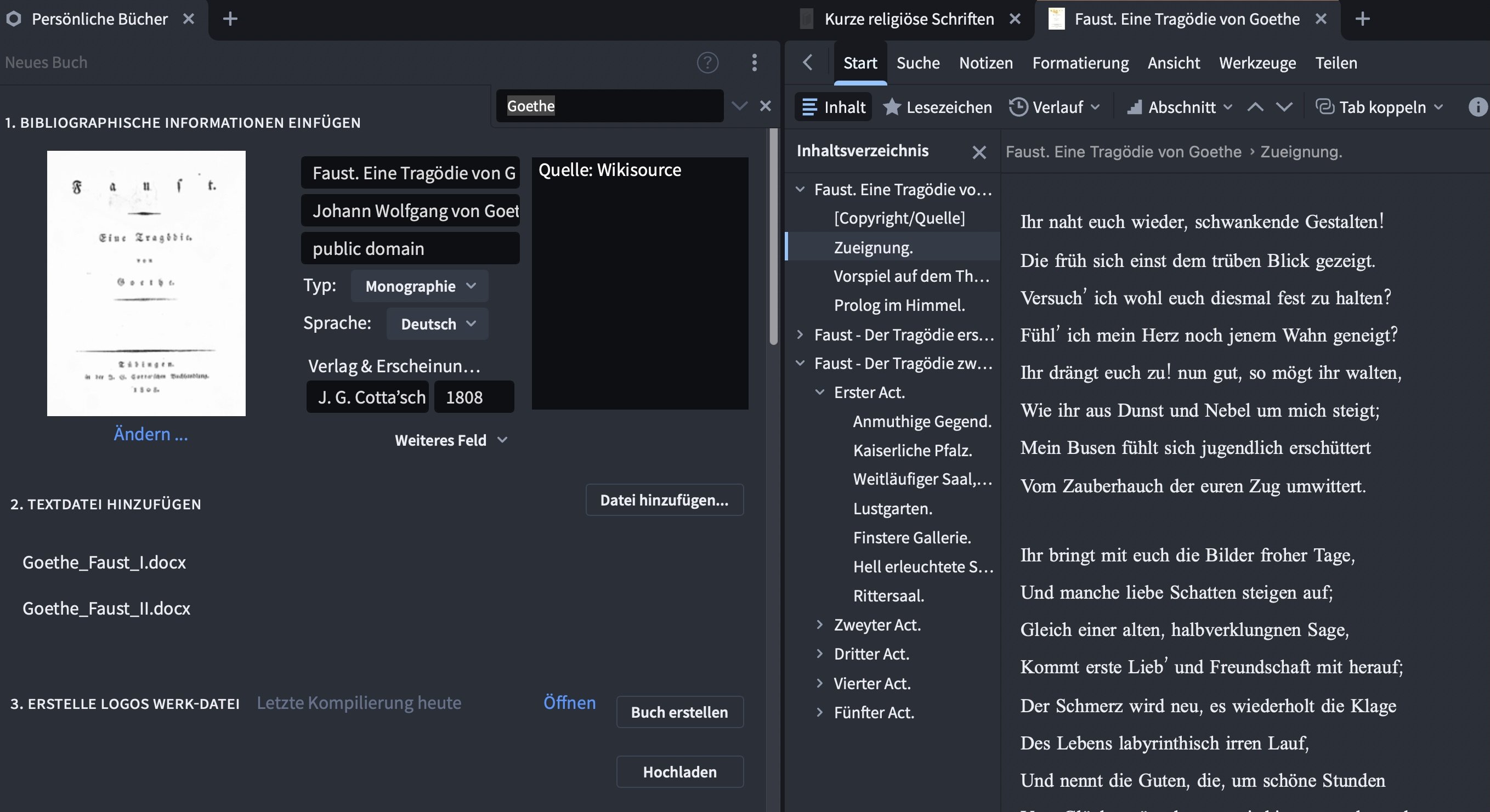Expand the Fünfter Act node
1490x812 pixels.
pyautogui.click(x=820, y=712)
